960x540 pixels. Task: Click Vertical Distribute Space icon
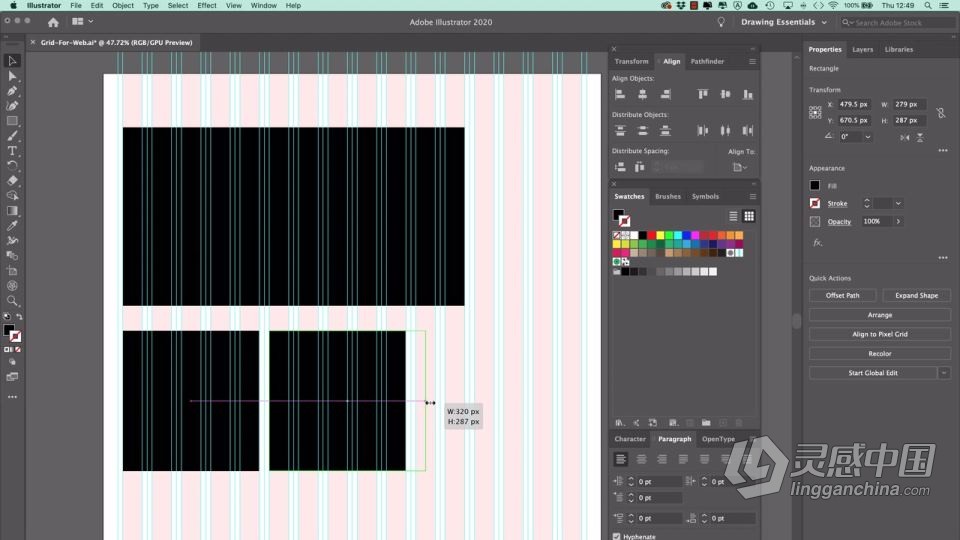click(620, 167)
